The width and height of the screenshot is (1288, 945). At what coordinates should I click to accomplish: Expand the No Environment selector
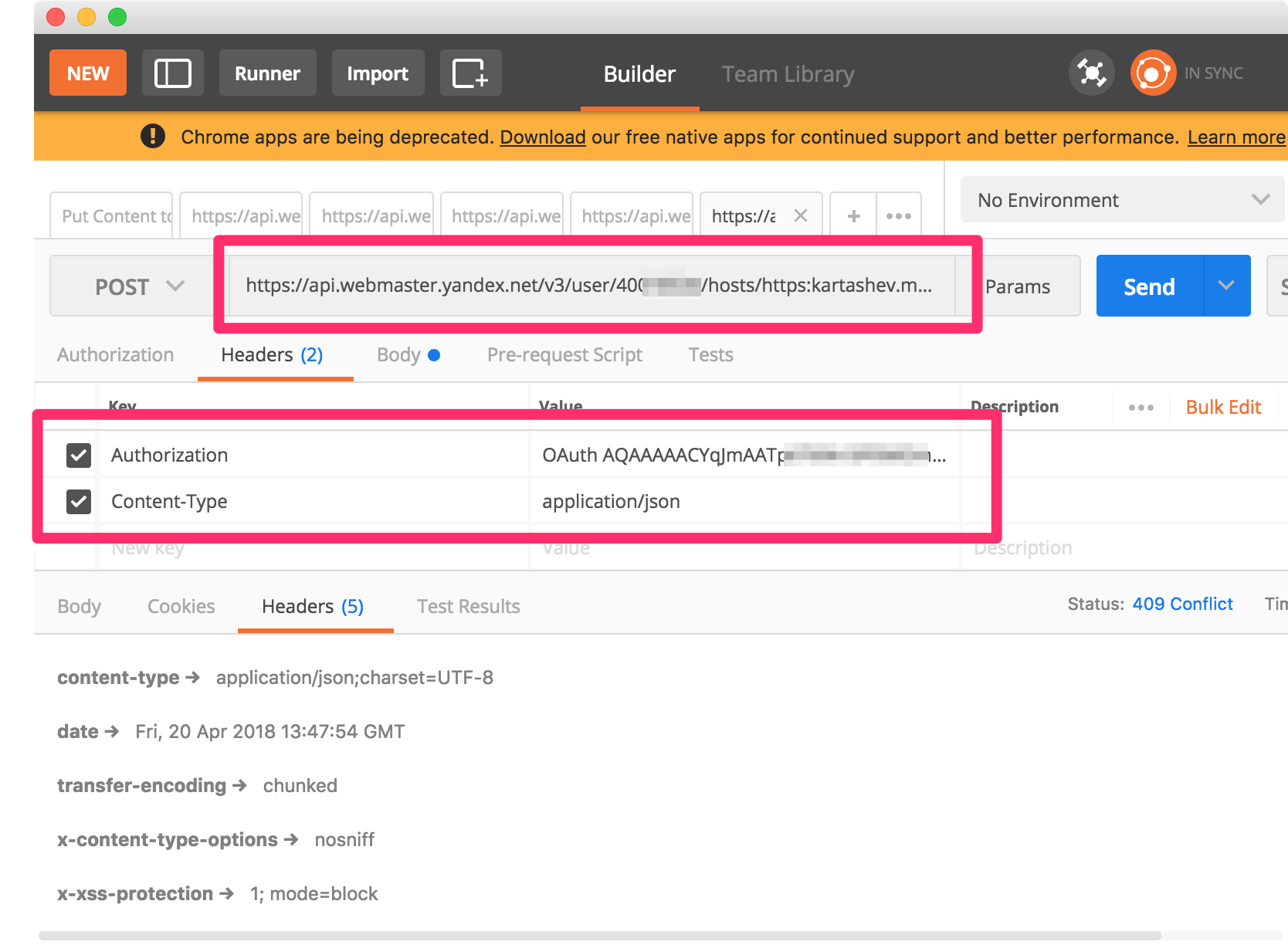[x=1122, y=200]
